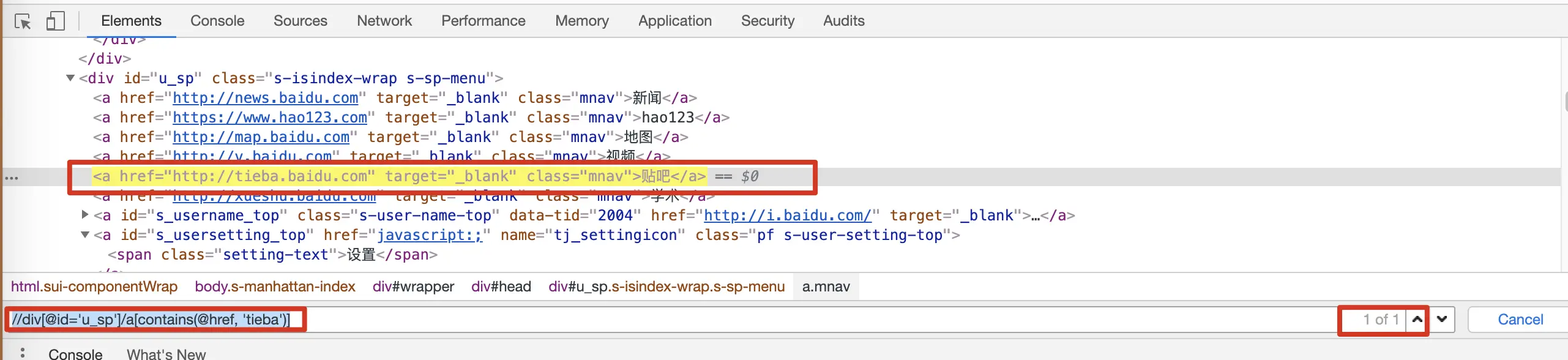This screenshot has height=360, width=1568.
Task: Click the '1 of 1' result count
Action: coord(1381,320)
